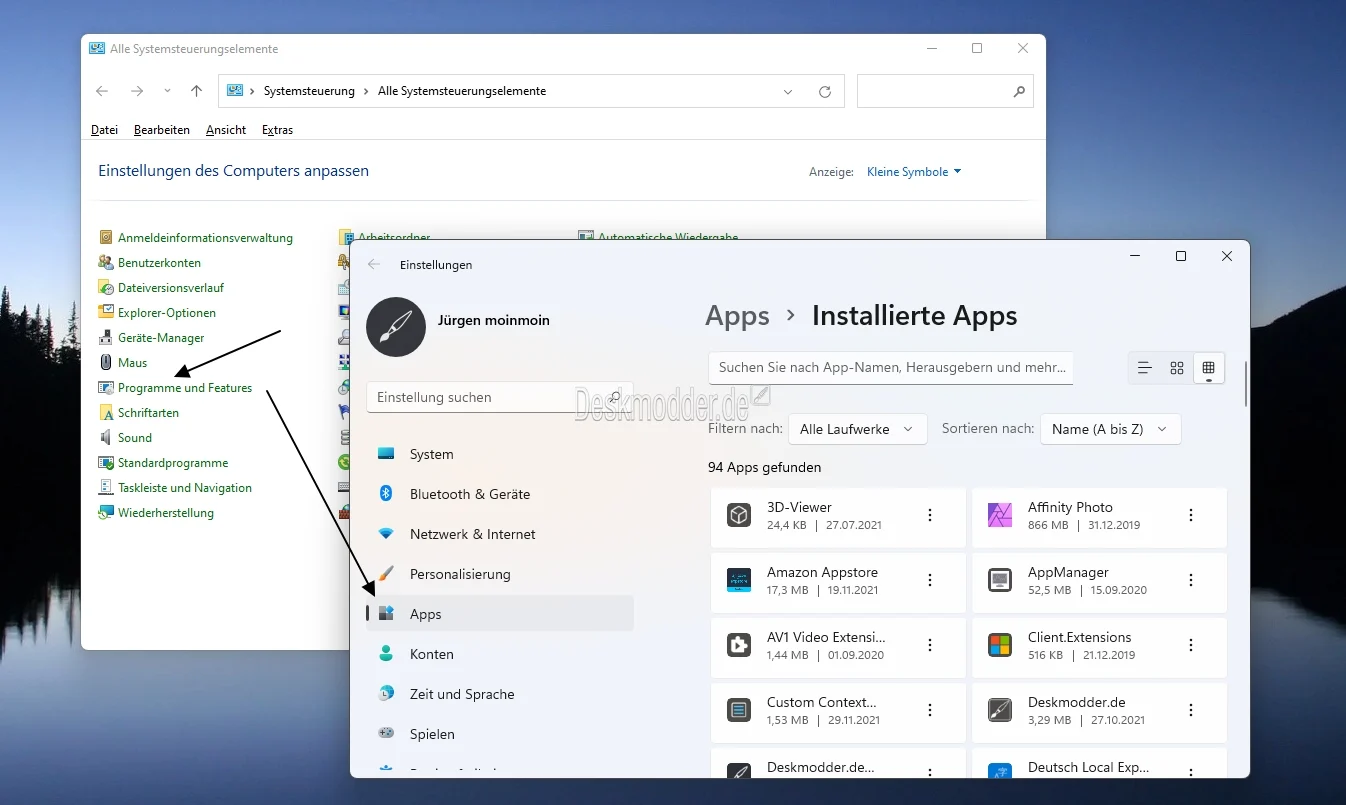1346x805 pixels.
Task: Open more options for AppManager
Action: pos(1191,580)
